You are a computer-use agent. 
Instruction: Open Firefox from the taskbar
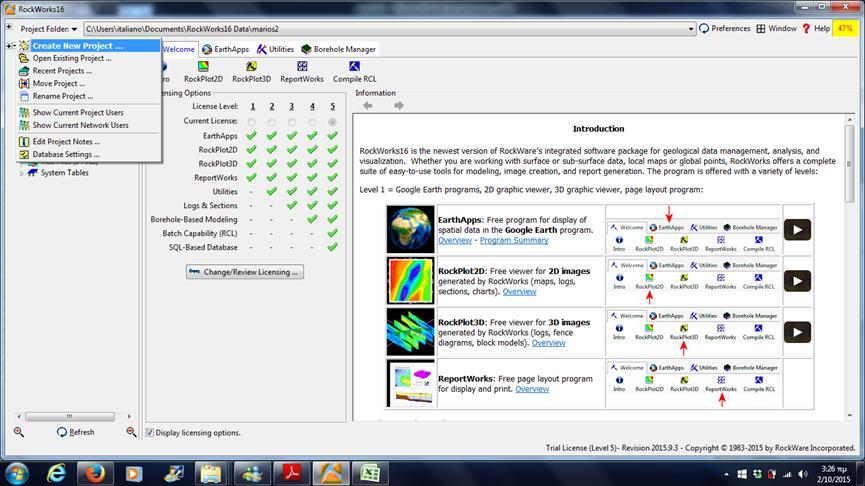95,473
